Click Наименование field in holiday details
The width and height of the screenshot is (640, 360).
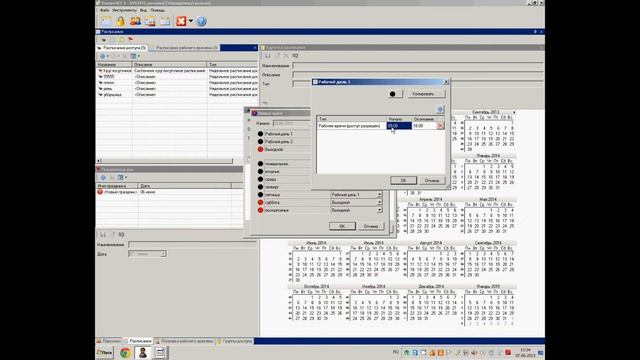192,244
